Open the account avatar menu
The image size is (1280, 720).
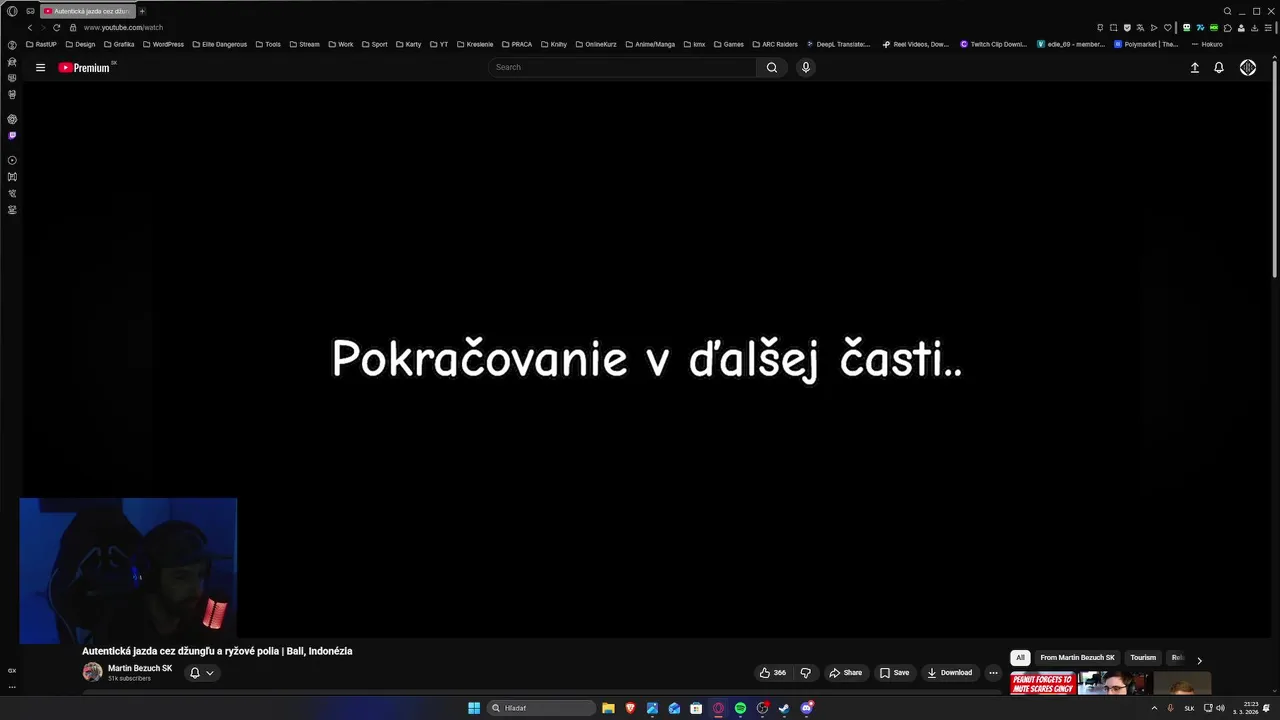coord(1248,67)
